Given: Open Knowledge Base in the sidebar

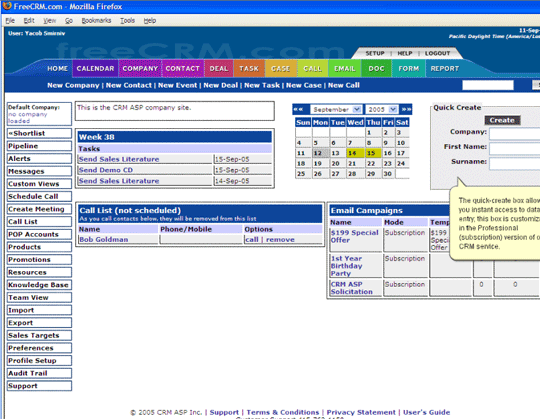Looking at the screenshot, I should tap(39, 285).
